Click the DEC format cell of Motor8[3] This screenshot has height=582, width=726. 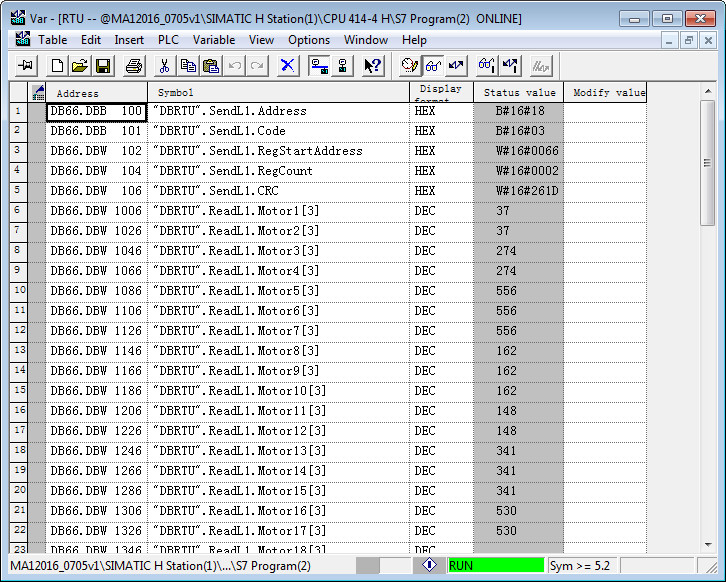coord(442,351)
